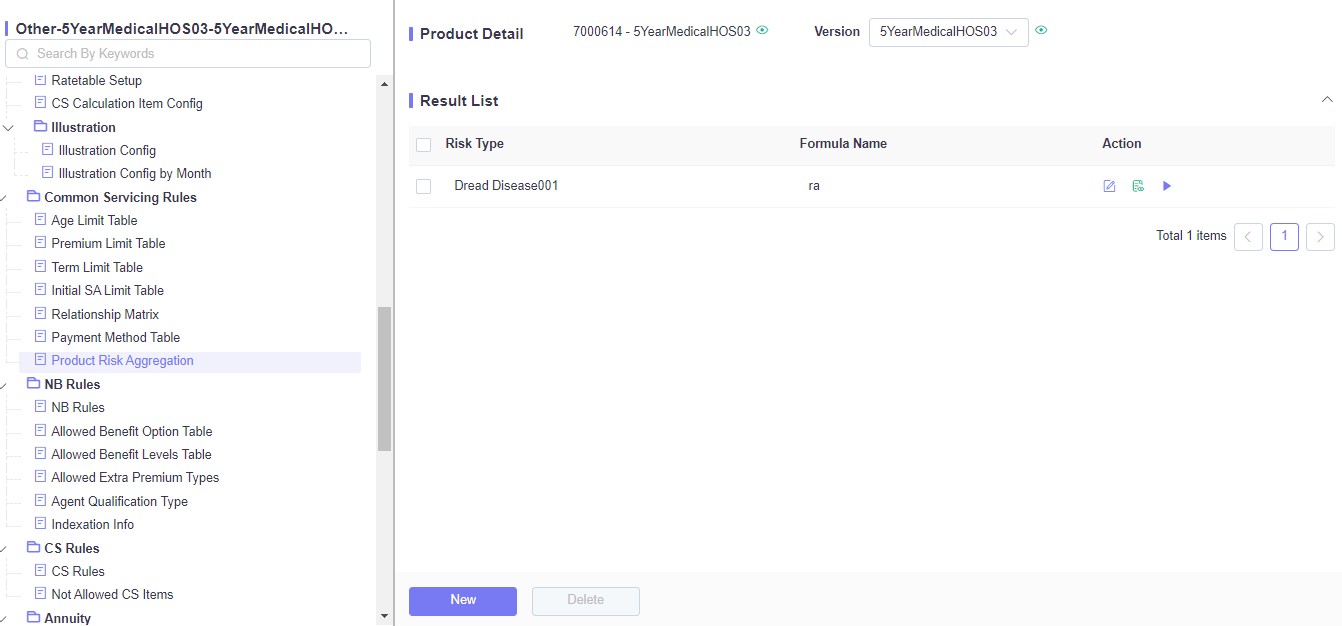The width and height of the screenshot is (1342, 626).
Task: Click the New button
Action: [463, 601]
